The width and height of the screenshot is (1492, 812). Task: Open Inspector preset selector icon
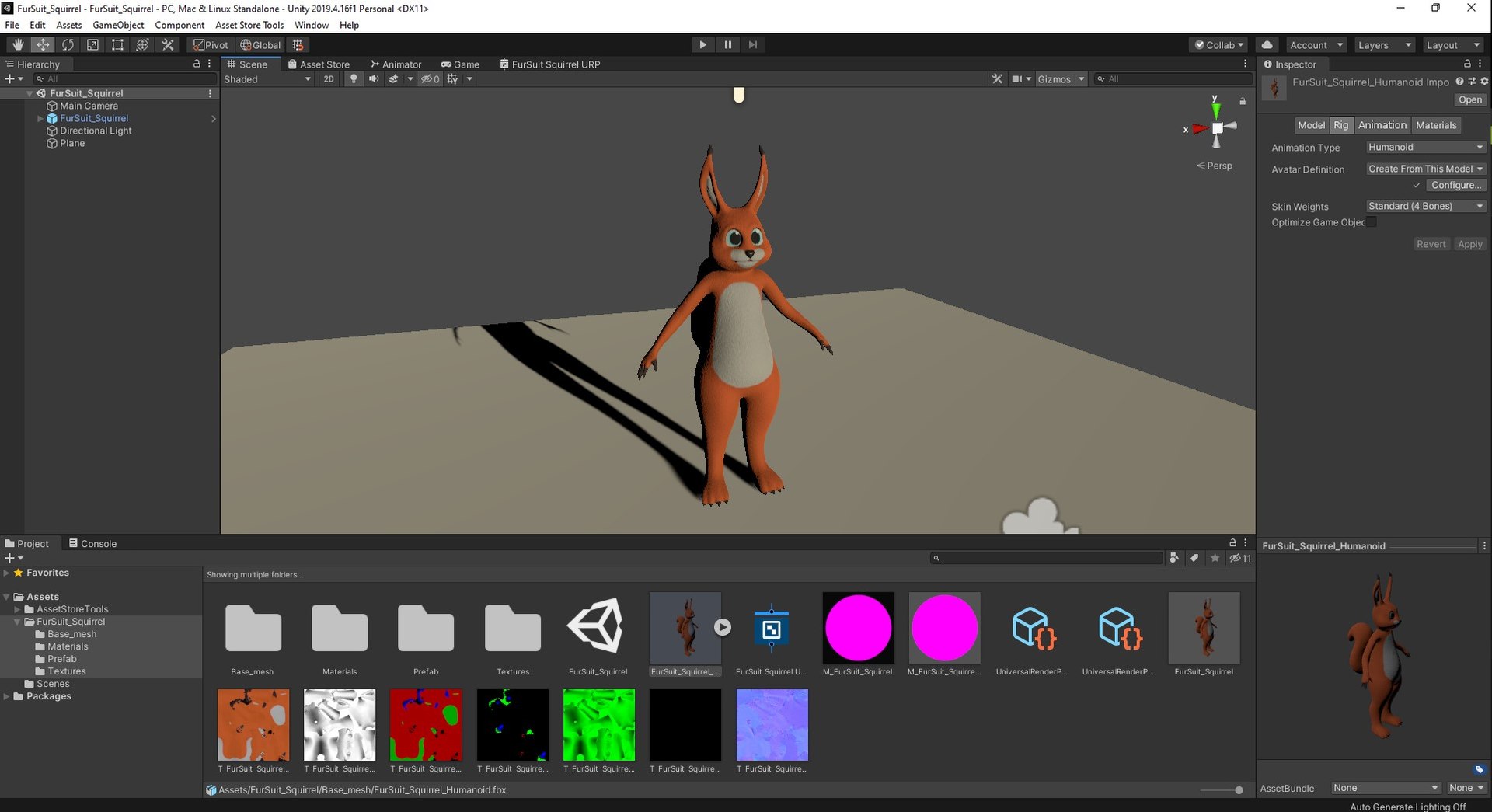coord(1472,82)
